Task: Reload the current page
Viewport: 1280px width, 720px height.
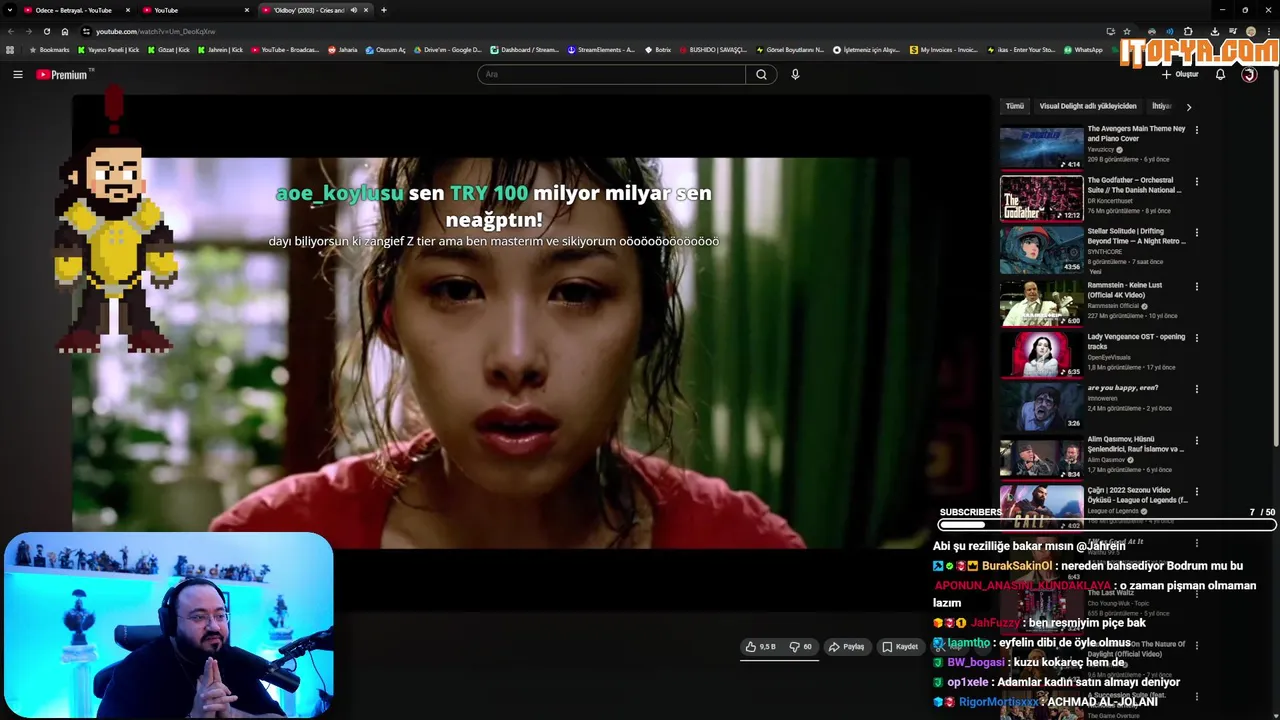Action: coord(46,31)
